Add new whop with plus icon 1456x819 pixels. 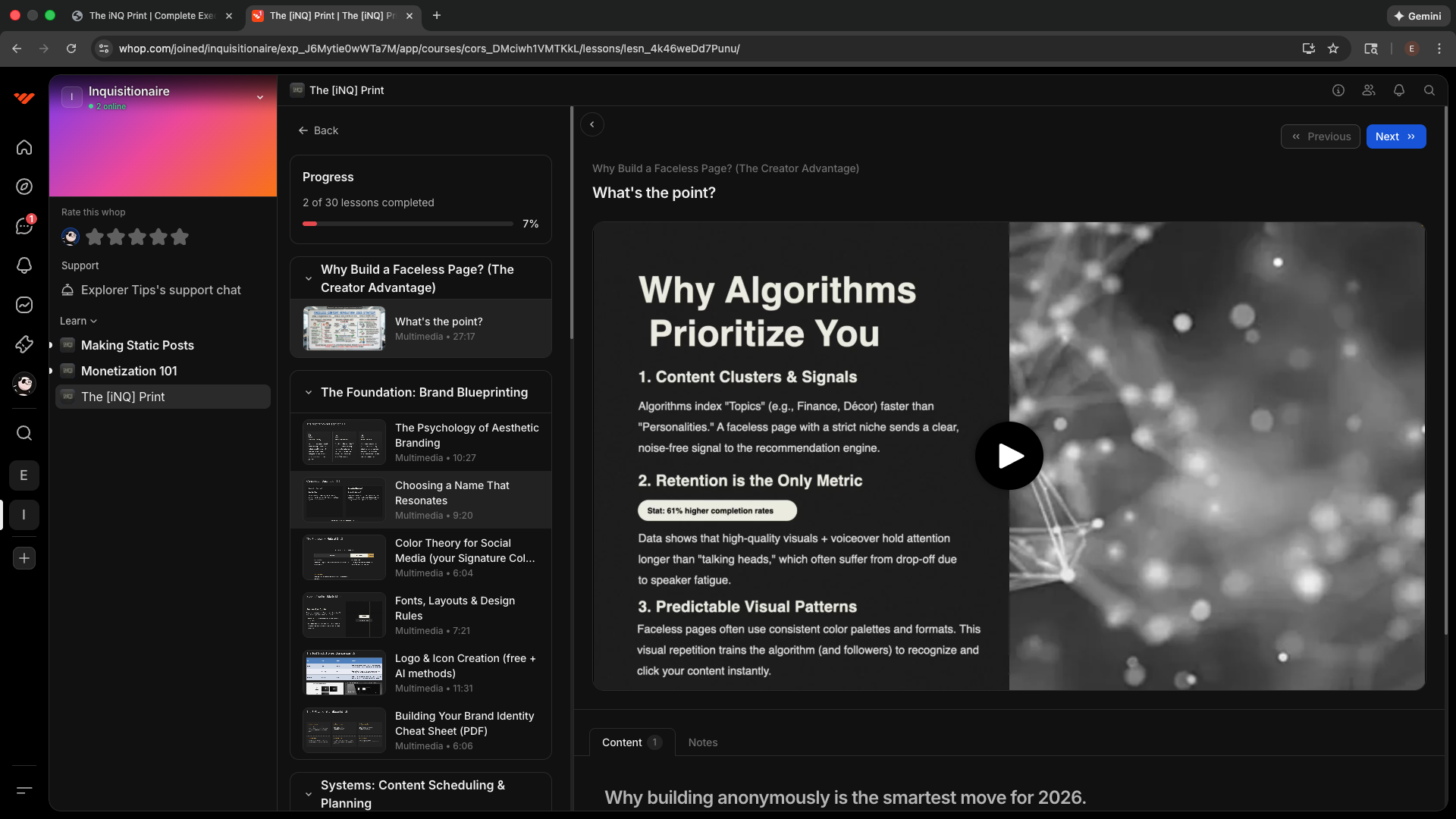(24, 558)
